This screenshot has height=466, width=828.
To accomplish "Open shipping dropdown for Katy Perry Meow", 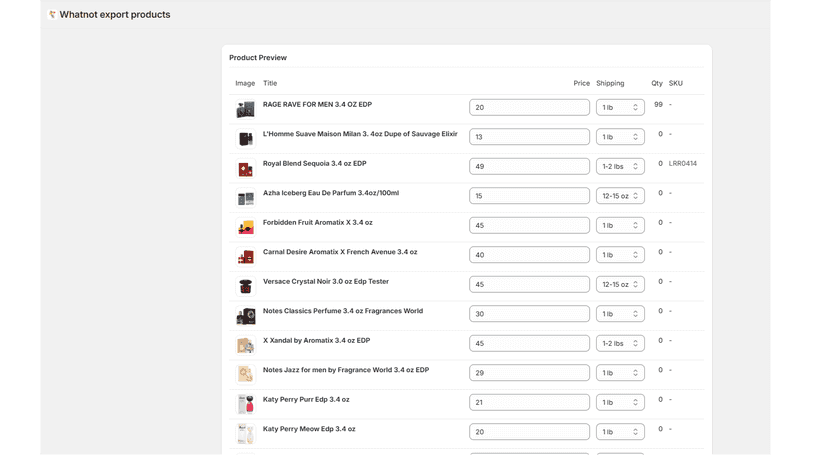I will click(620, 432).
